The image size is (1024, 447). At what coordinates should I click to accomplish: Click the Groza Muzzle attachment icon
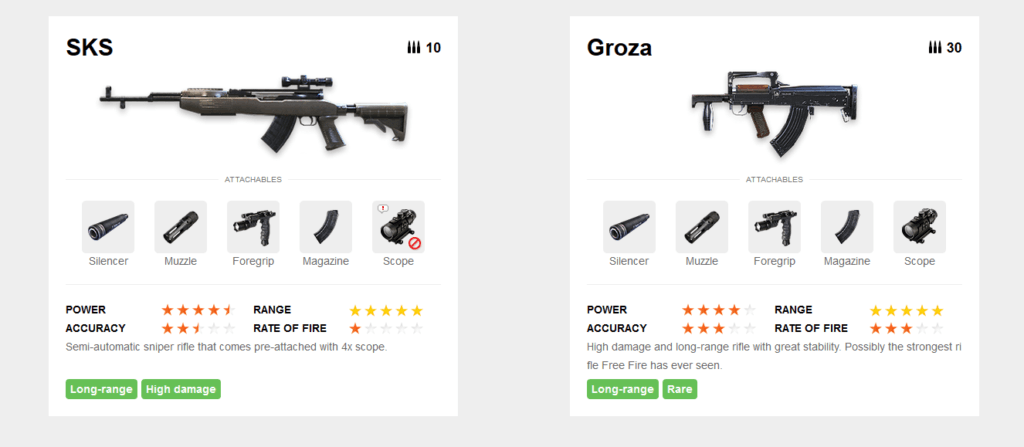(x=702, y=227)
